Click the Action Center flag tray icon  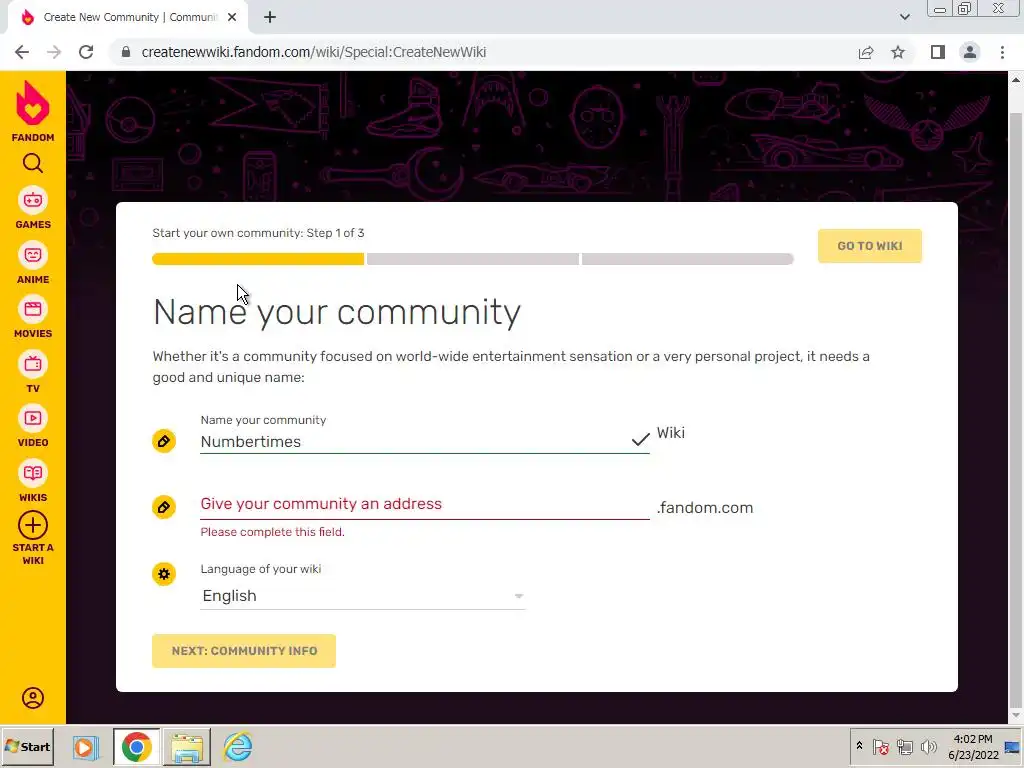click(x=881, y=746)
